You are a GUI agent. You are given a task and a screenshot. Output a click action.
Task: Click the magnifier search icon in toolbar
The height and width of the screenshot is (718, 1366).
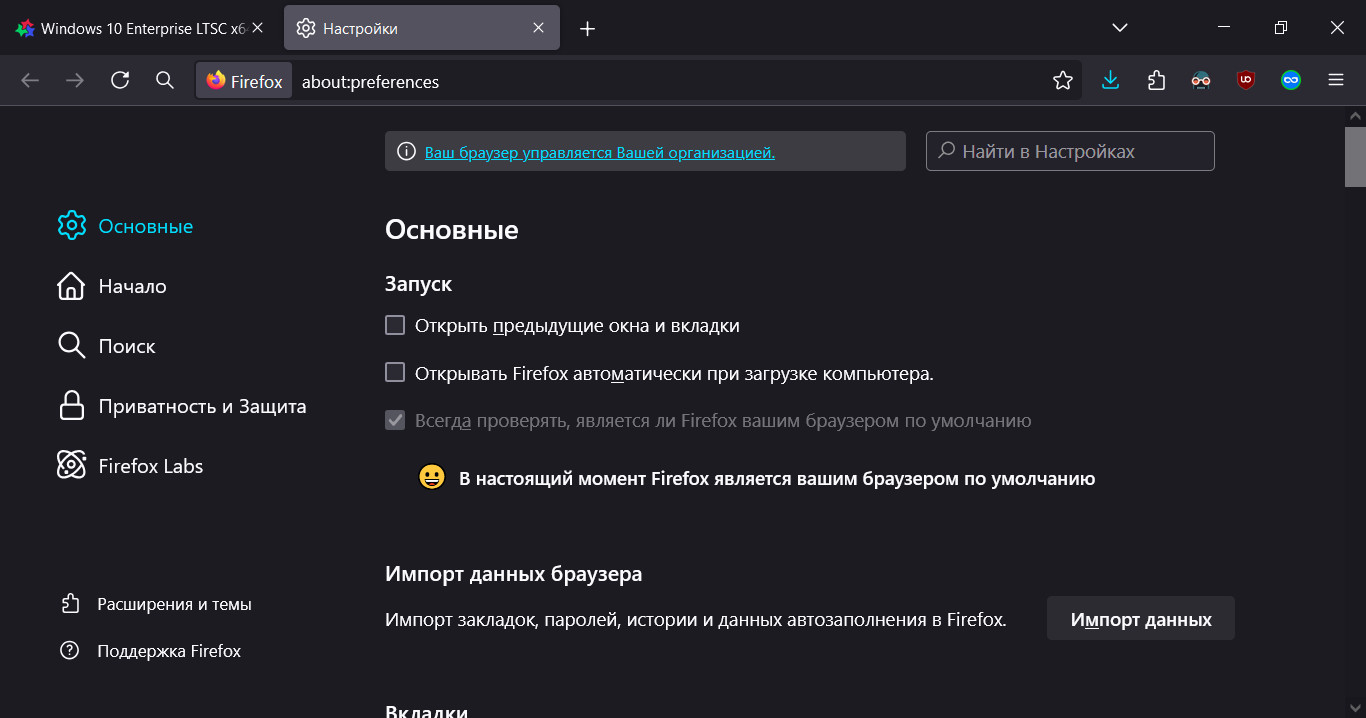165,81
